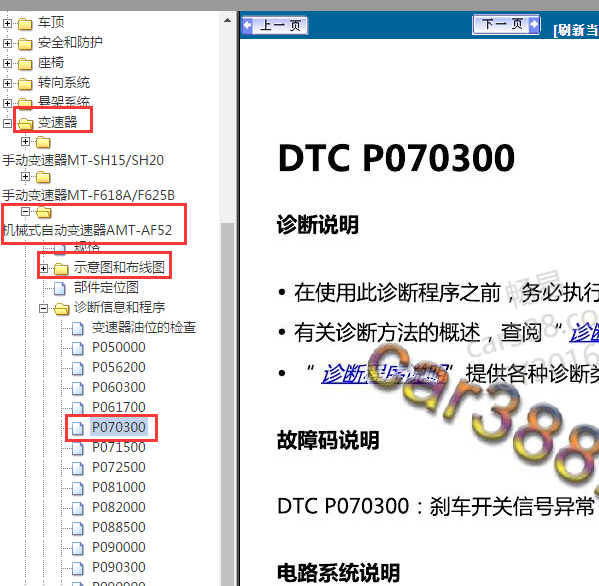Click the P061700 page icon

click(78, 408)
